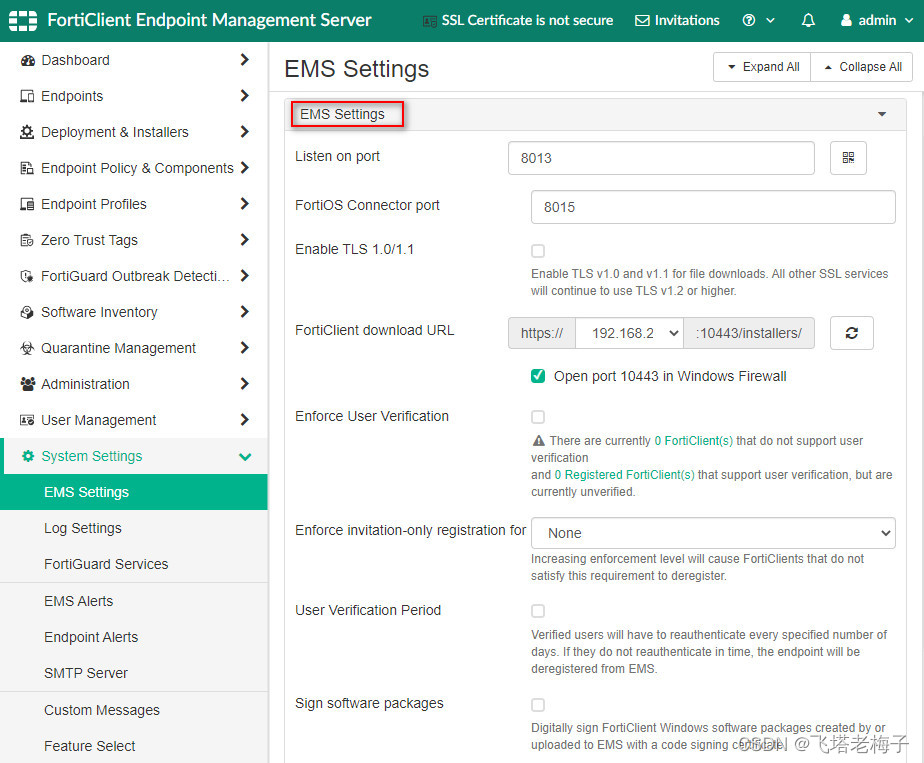Click the Expand All button

point(762,67)
